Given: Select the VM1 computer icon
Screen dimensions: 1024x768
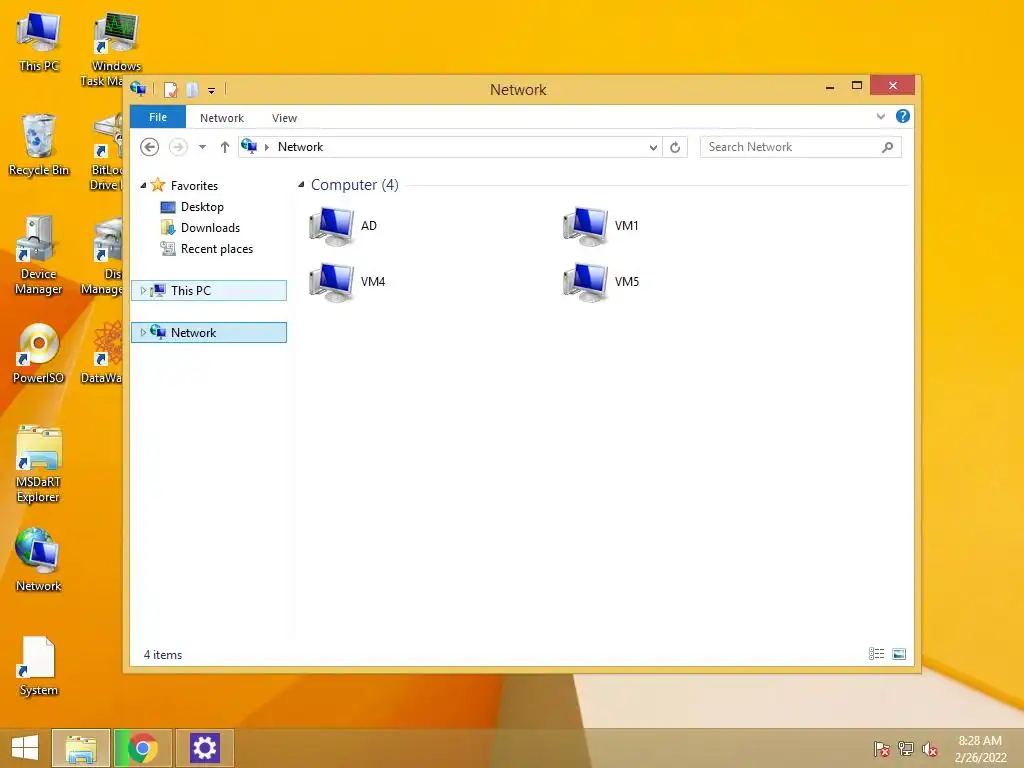Looking at the screenshot, I should pyautogui.click(x=586, y=226).
